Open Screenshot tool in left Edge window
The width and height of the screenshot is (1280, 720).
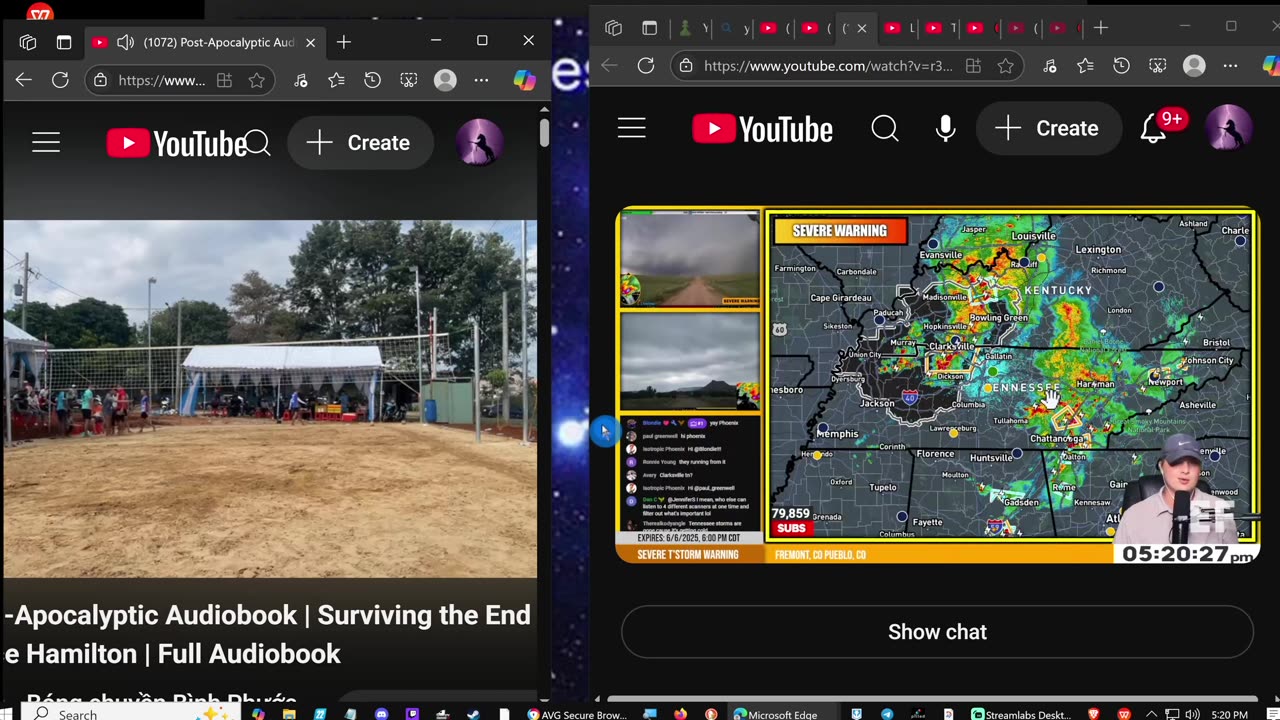(408, 80)
